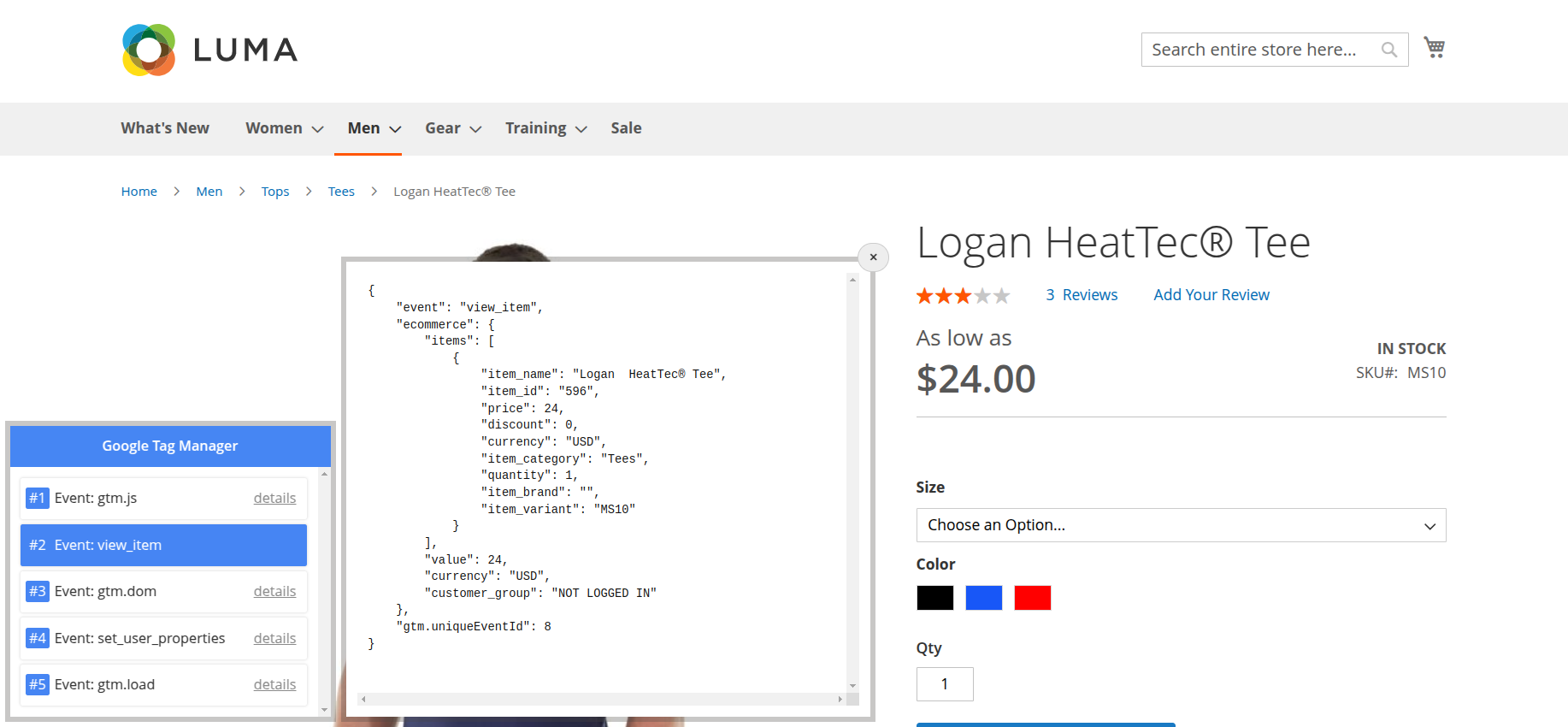Select the blue color swatch
Screen dimensions: 1568x727
pos(983,598)
